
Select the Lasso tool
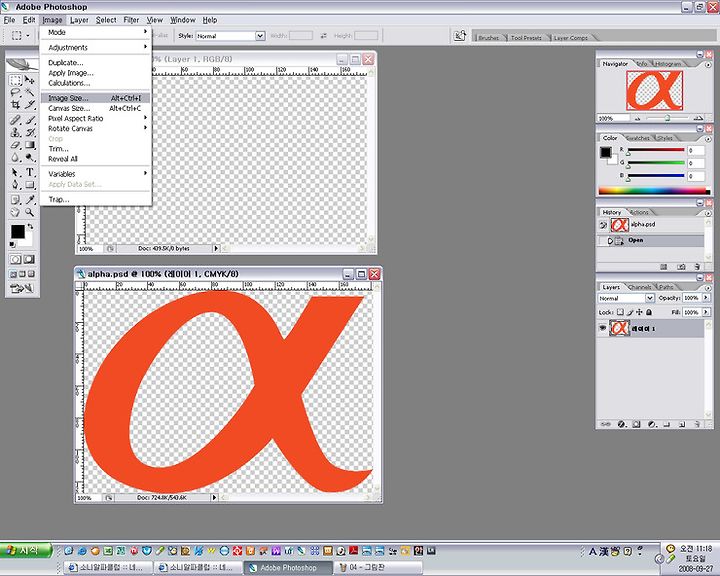click(15, 92)
